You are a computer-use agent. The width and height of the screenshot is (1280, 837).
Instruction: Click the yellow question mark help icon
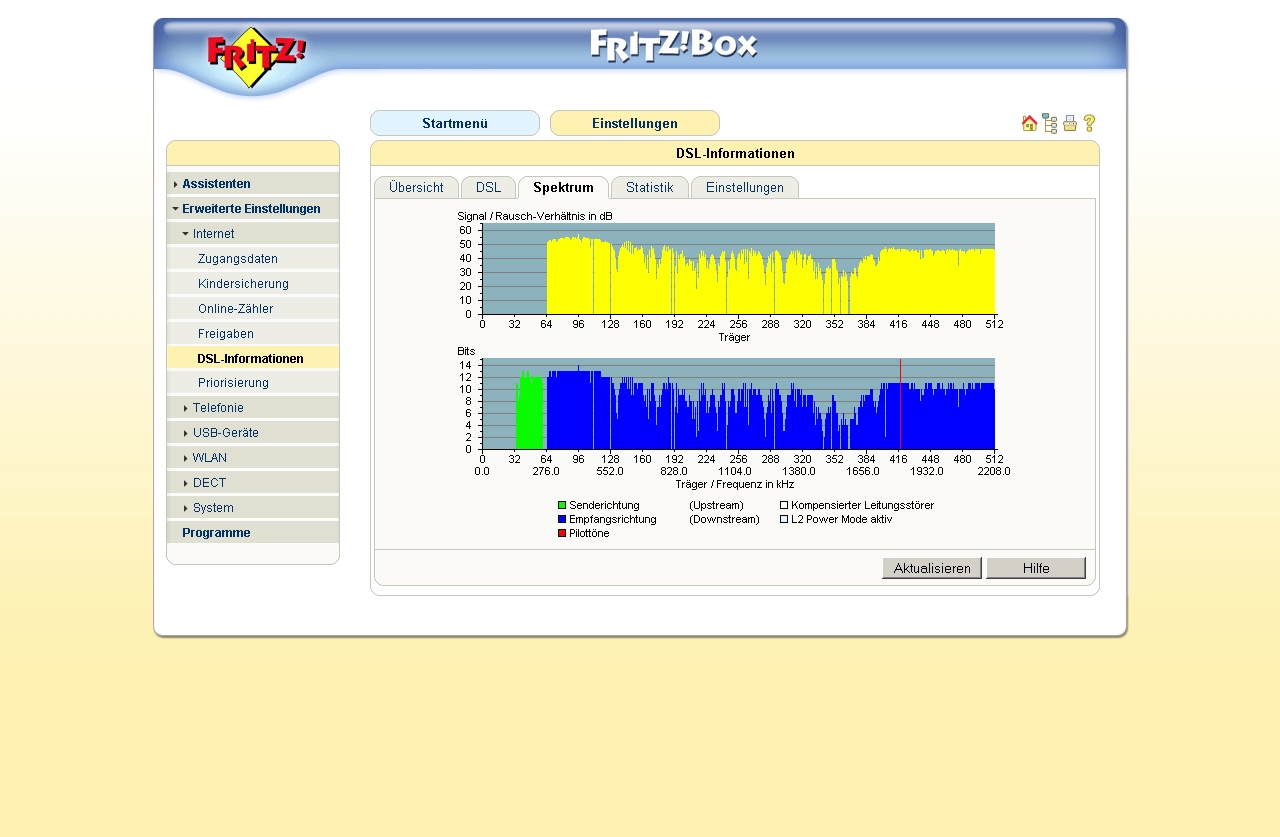coord(1089,123)
